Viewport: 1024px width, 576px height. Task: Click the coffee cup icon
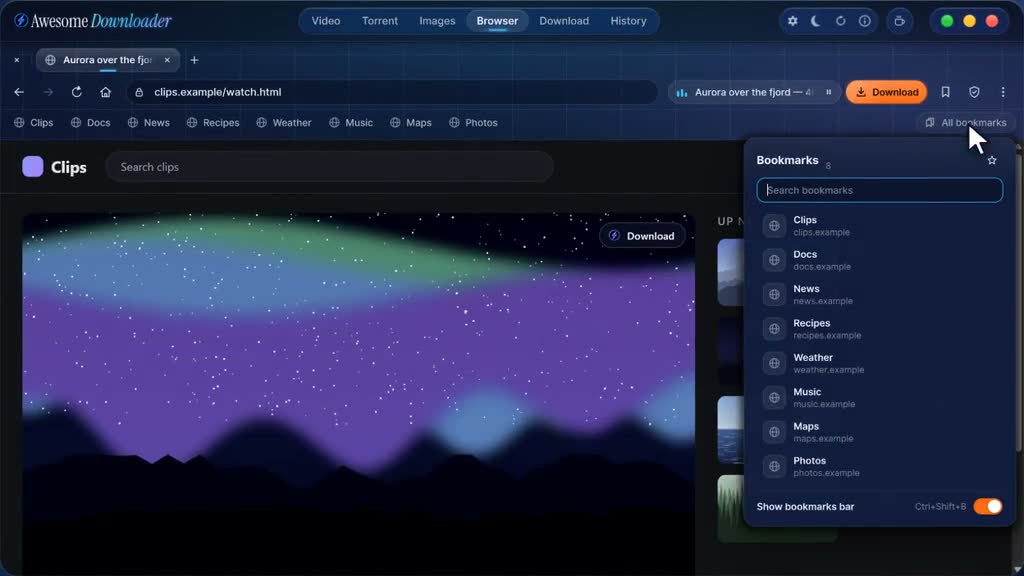[900, 21]
